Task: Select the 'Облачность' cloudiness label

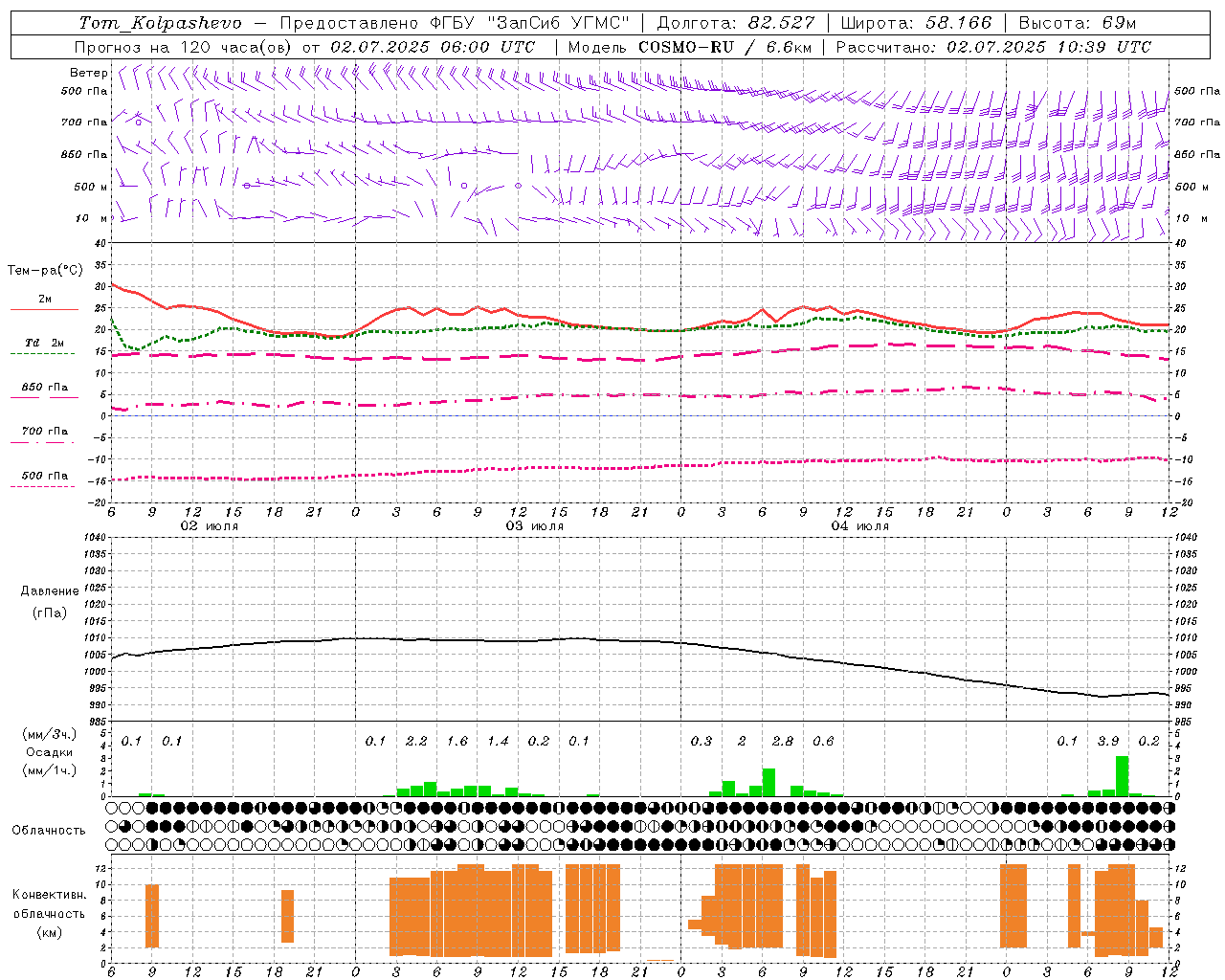Action: [49, 830]
